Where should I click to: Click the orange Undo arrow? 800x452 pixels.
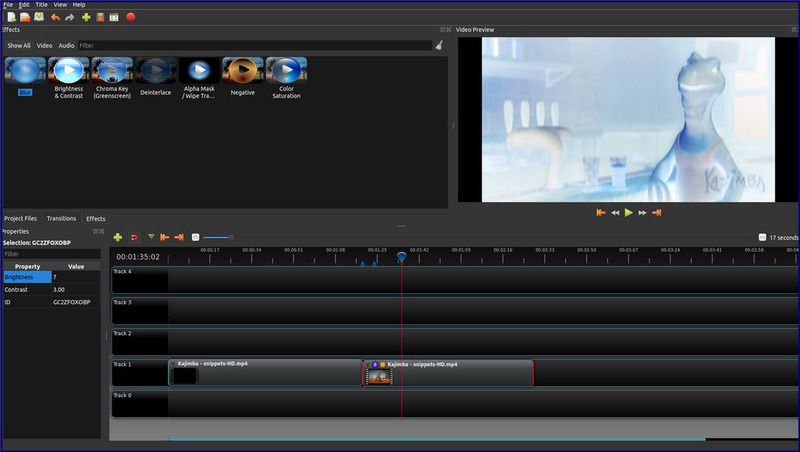55,17
